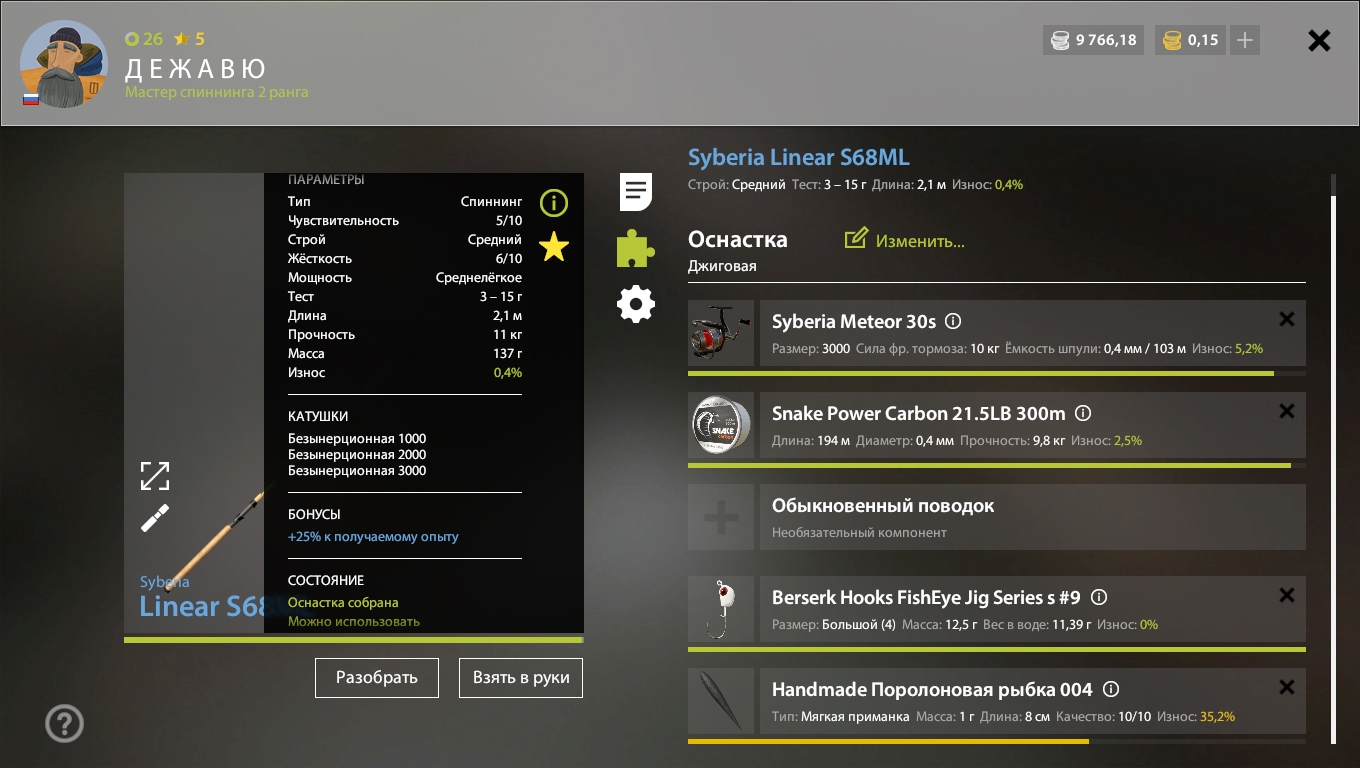The height and width of the screenshot is (768, 1360).
Task: Show info for Snake Power Carbon line
Action: tap(1082, 414)
